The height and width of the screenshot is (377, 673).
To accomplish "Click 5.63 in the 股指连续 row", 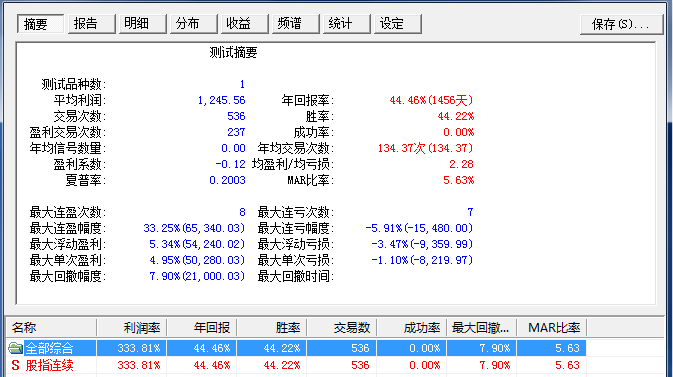I will pos(567,365).
